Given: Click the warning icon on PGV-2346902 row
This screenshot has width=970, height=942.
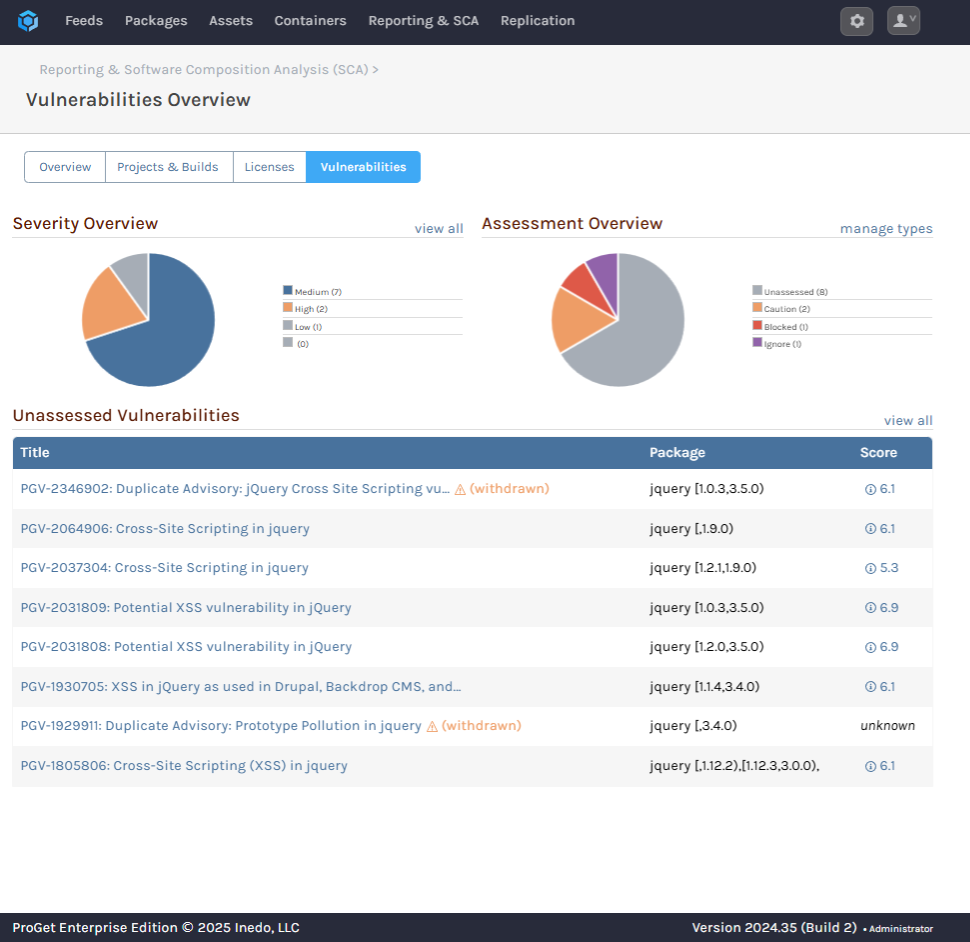Looking at the screenshot, I should pos(460,490).
